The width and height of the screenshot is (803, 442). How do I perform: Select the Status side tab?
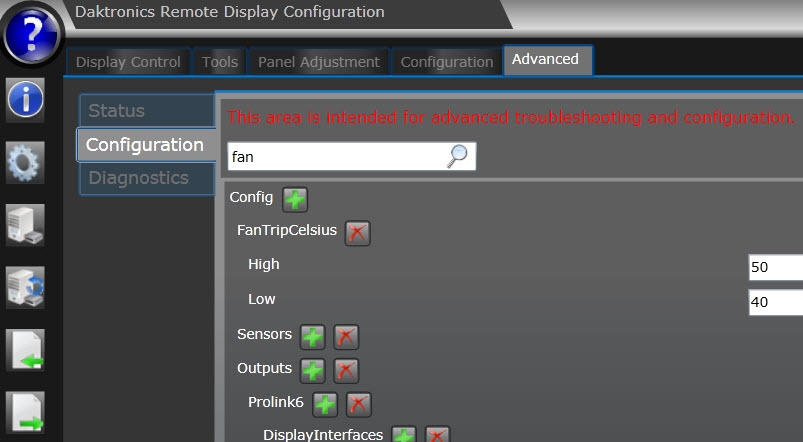point(146,111)
